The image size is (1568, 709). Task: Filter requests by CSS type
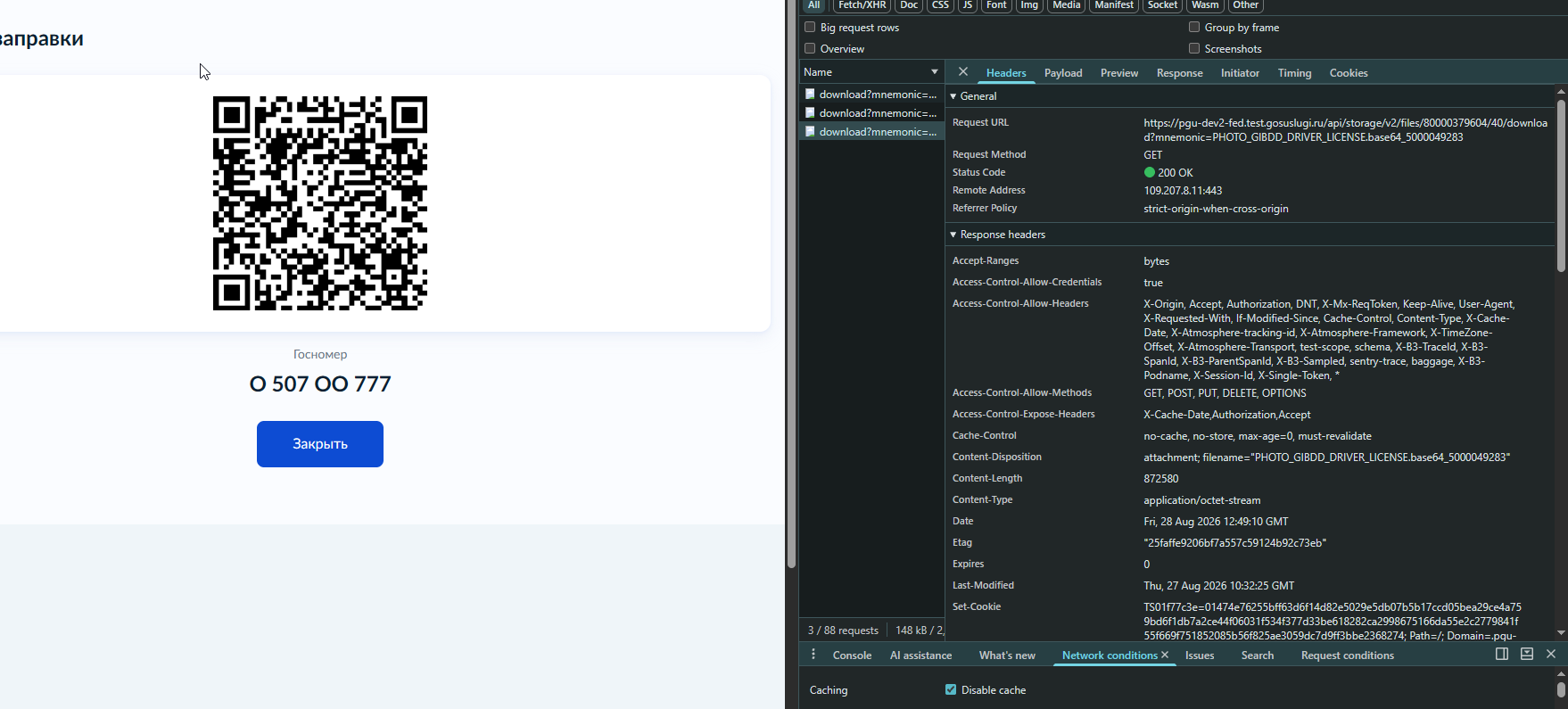tap(940, 5)
